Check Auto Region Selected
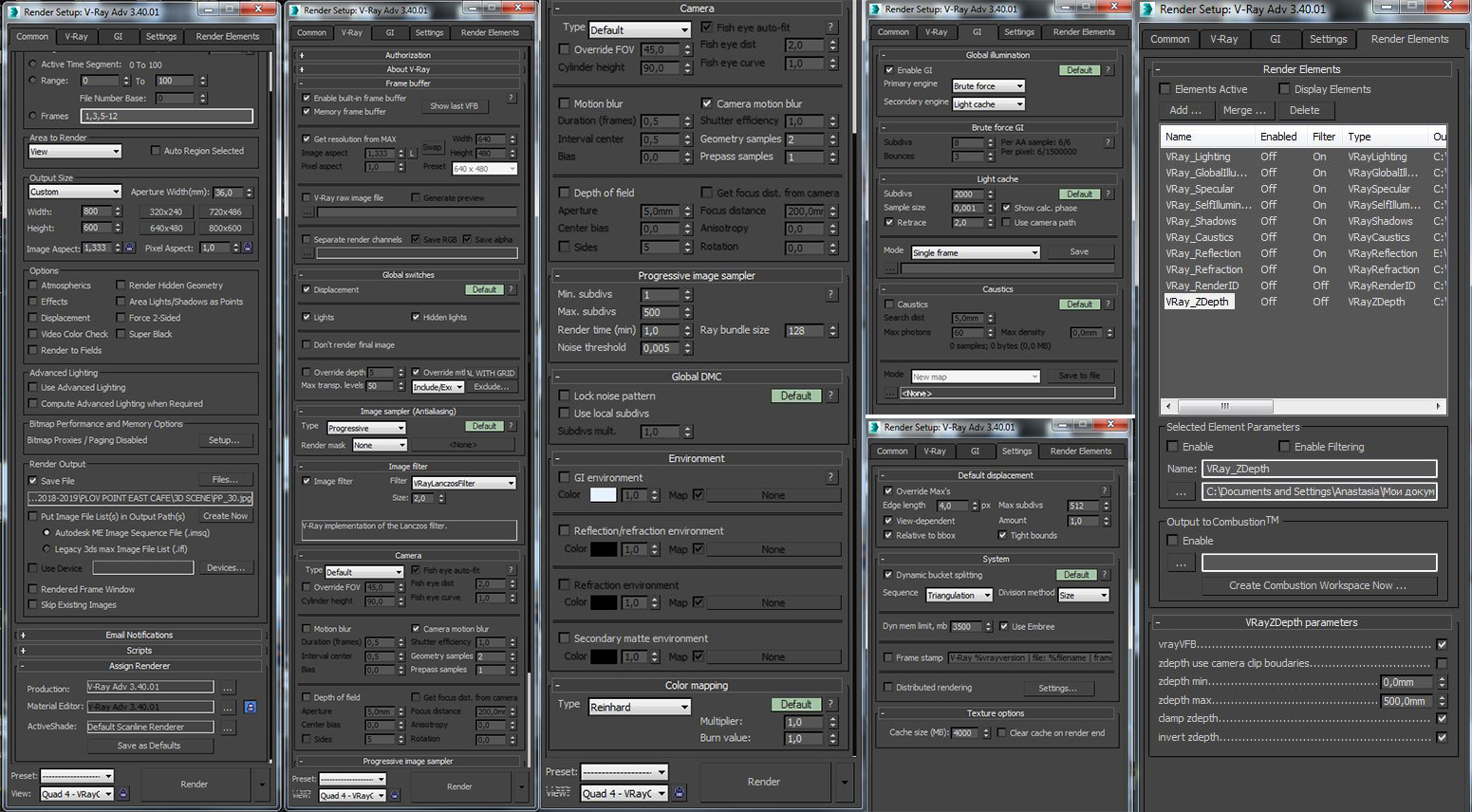This screenshot has width=1472, height=812. coord(156,151)
